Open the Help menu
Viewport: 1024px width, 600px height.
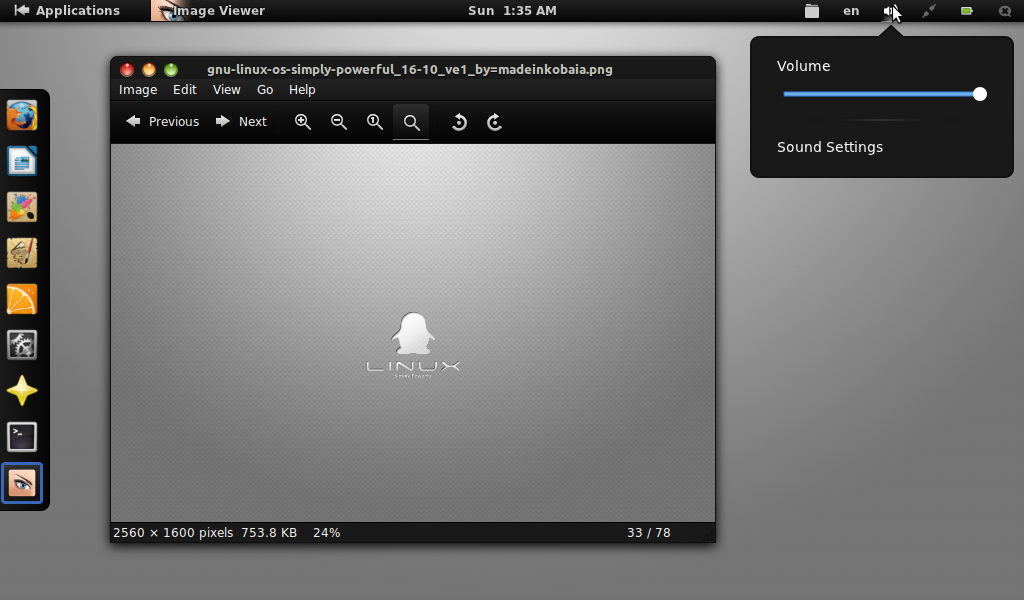tap(302, 89)
